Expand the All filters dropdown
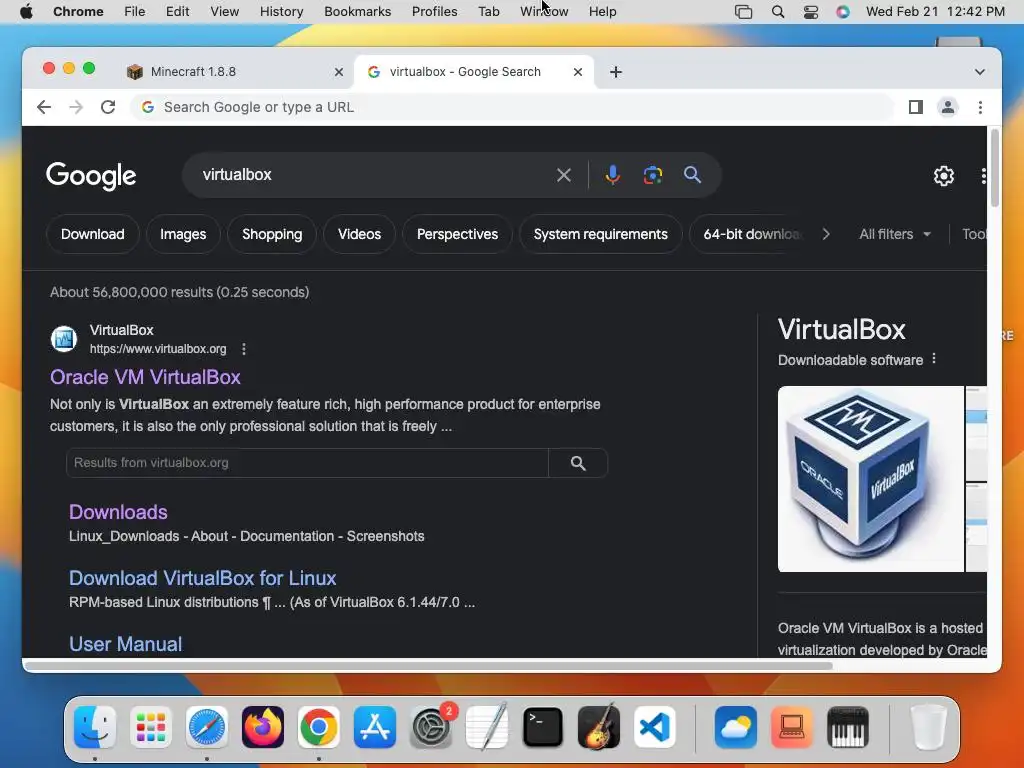This screenshot has height=768, width=1024. pyautogui.click(x=895, y=234)
